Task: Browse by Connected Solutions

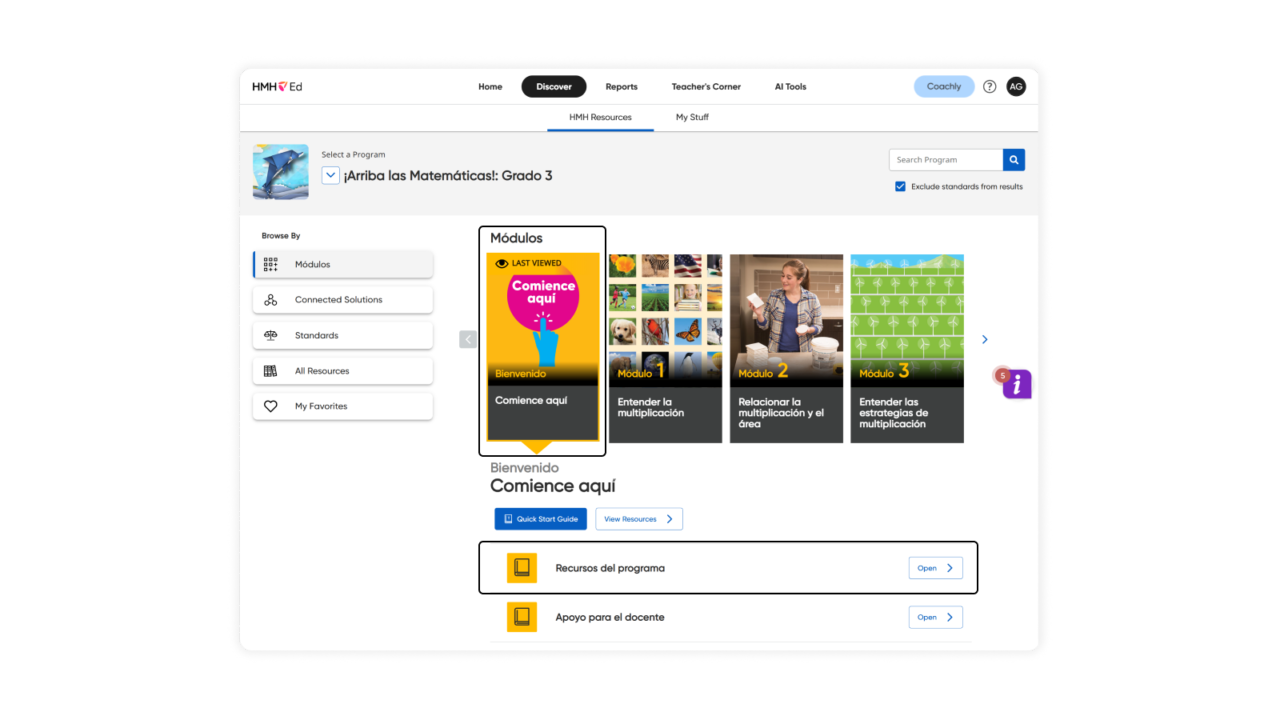Action: 343,300
